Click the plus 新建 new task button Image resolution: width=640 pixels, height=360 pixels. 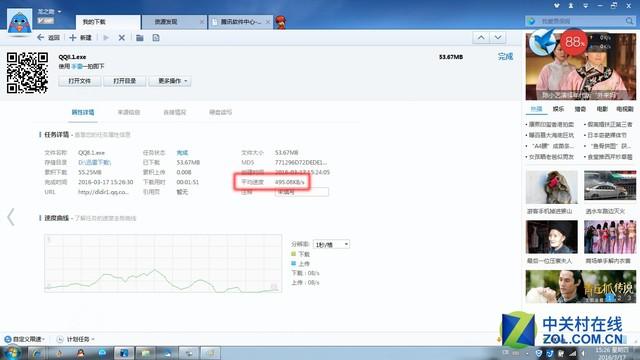point(80,38)
